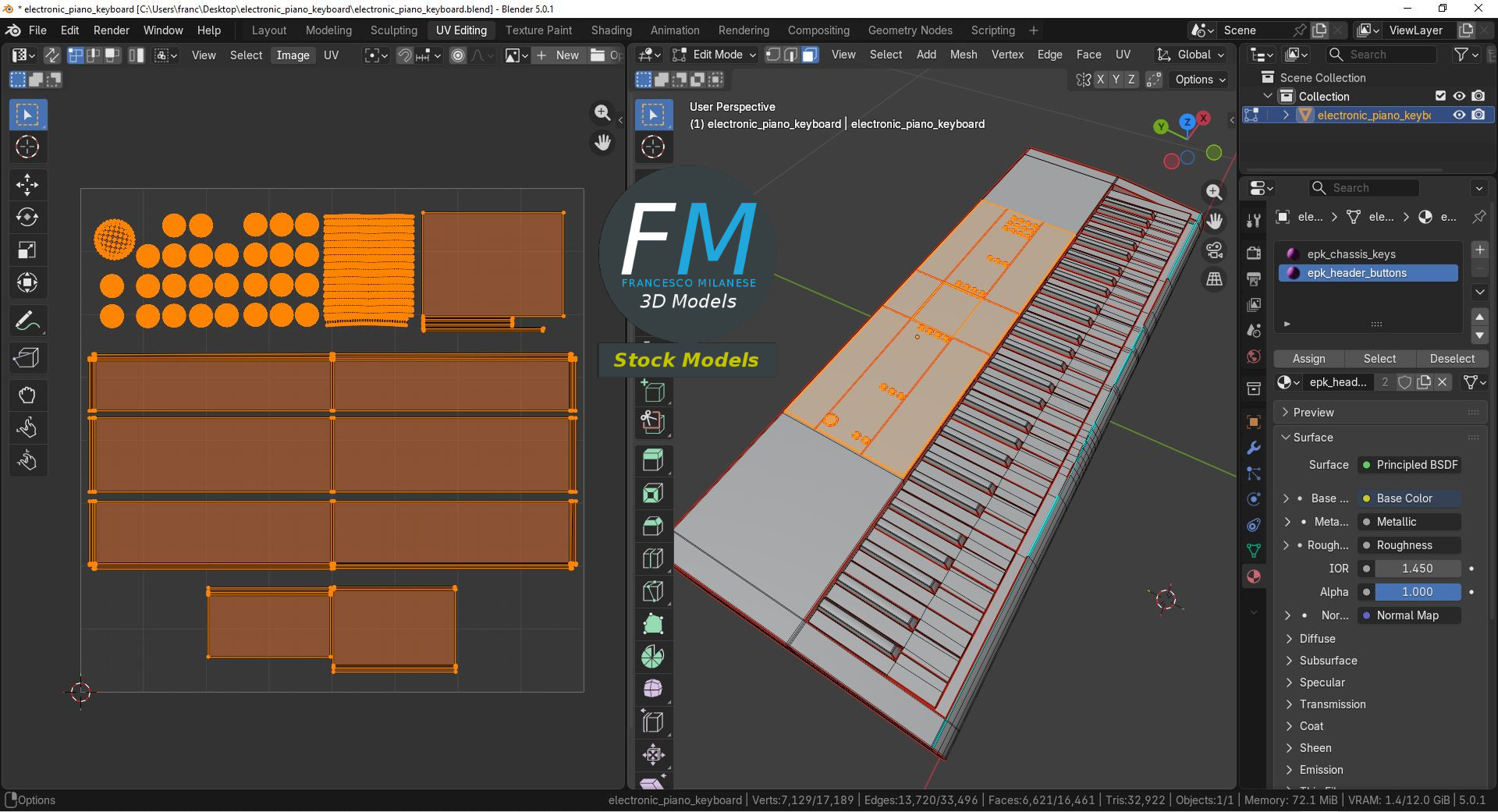Screen dimensions: 1498x812
Task: Click the material Deselect button
Action: pos(1451,359)
